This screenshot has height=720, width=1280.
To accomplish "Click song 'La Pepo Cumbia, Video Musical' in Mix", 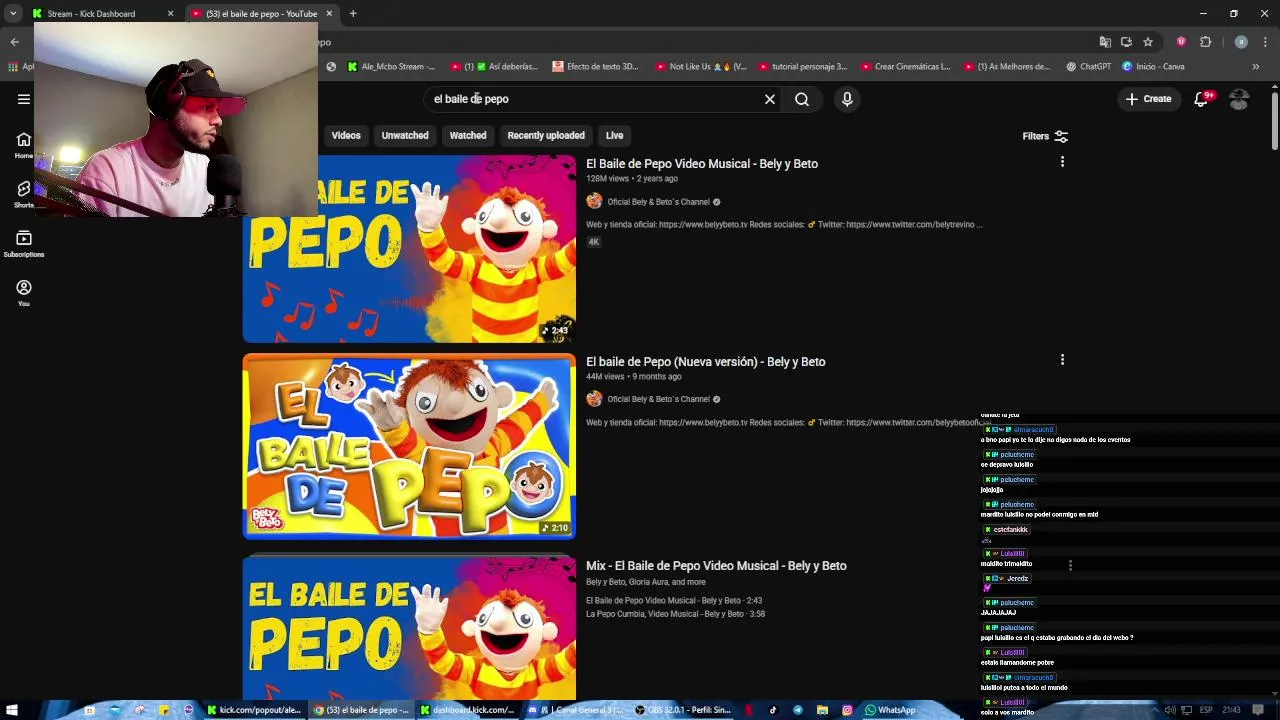I will 675,614.
